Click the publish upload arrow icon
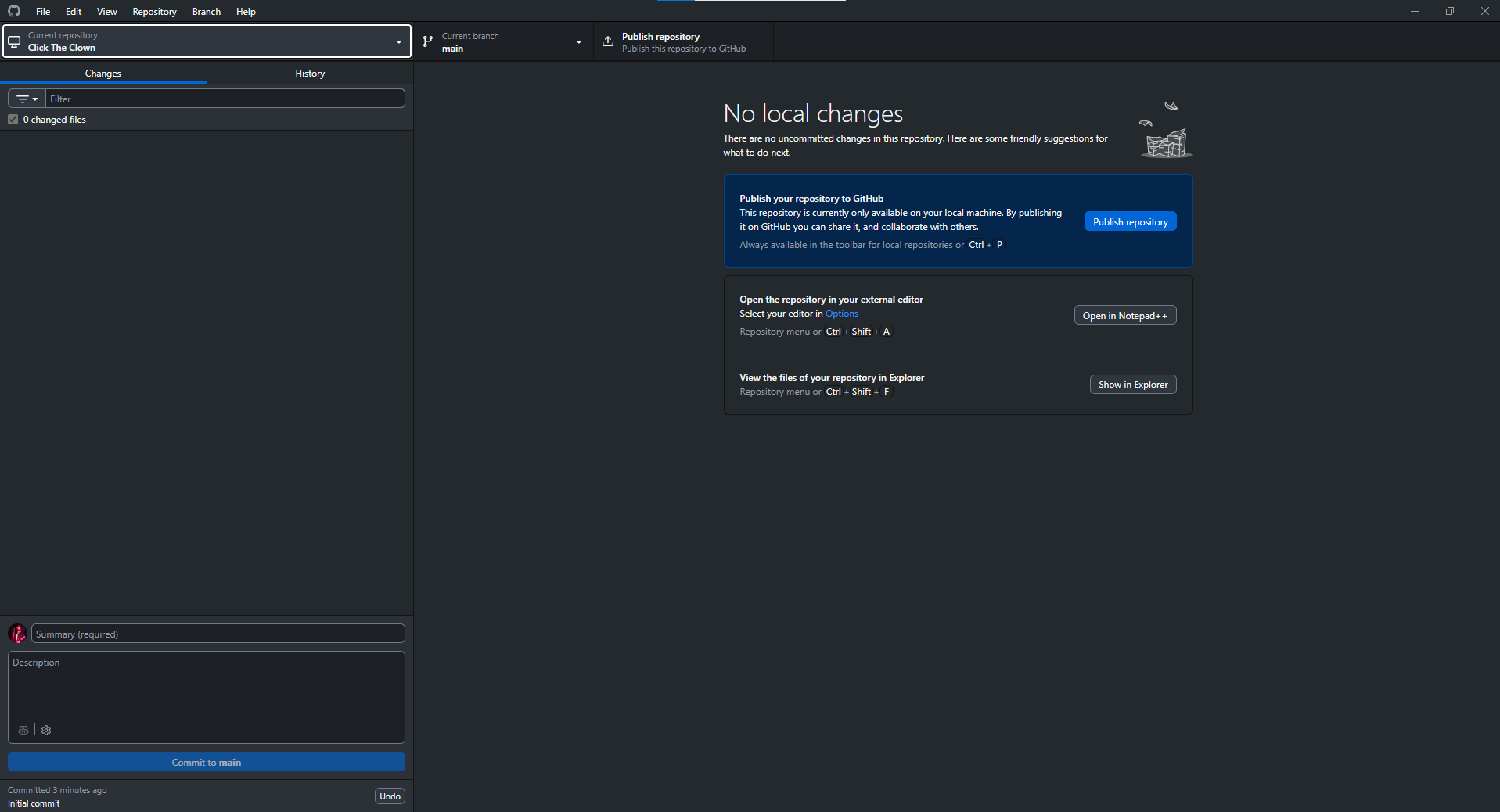 [608, 41]
